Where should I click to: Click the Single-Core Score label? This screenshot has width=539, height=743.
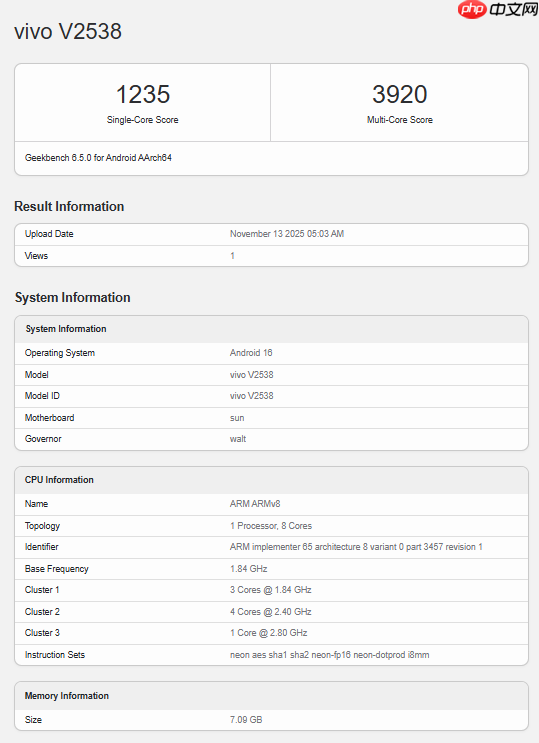(143, 120)
